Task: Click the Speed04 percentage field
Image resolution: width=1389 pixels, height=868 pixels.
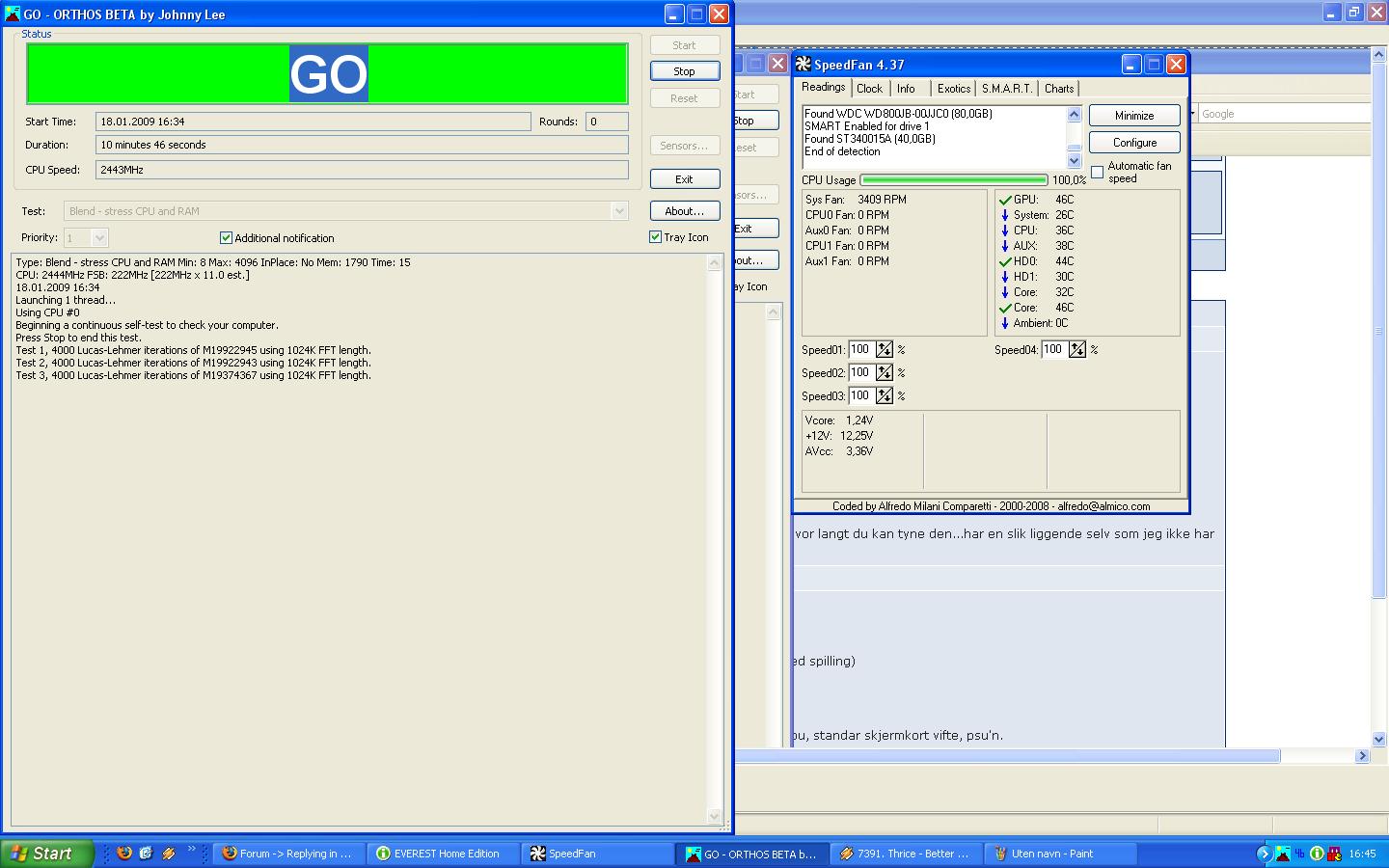Action: coord(1054,349)
